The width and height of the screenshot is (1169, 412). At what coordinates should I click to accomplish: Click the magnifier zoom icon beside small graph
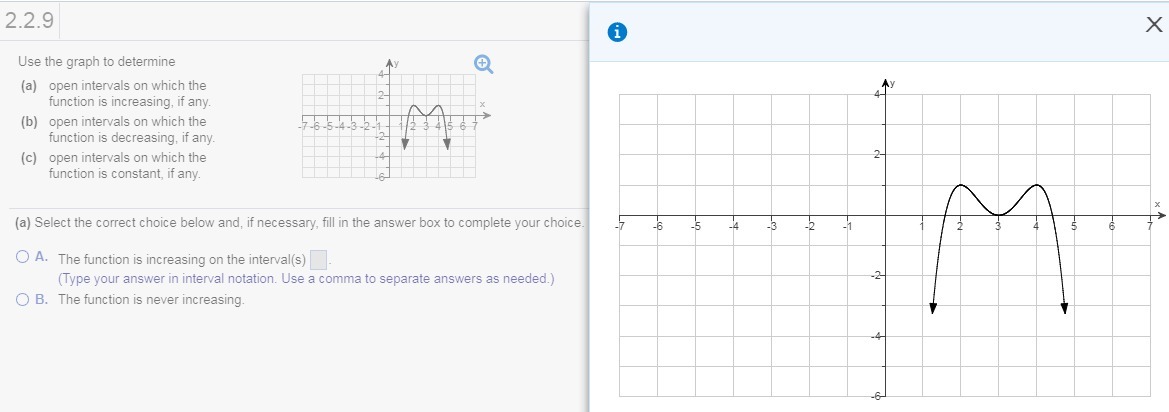(483, 63)
